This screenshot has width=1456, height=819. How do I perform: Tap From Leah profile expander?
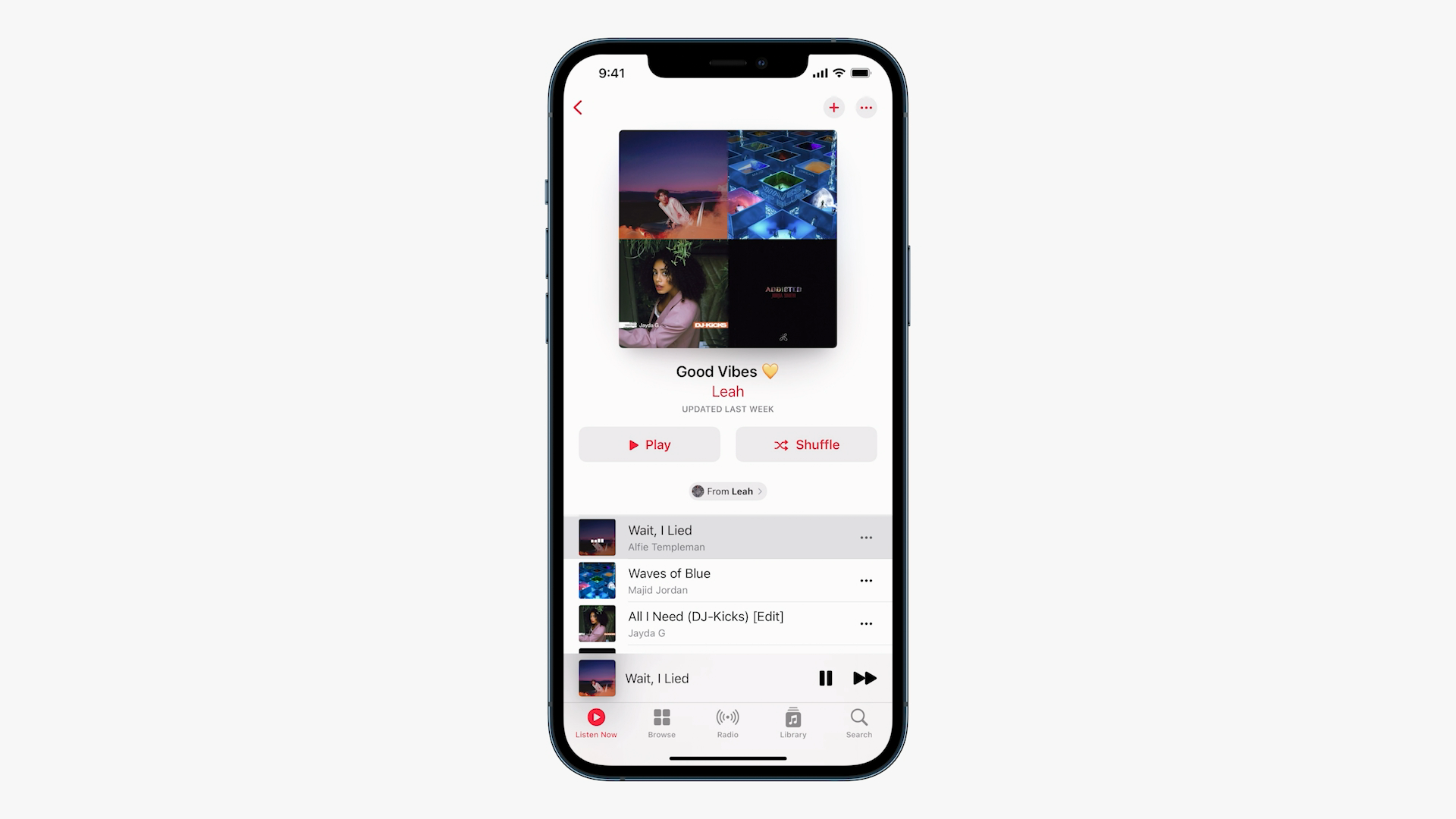727,491
